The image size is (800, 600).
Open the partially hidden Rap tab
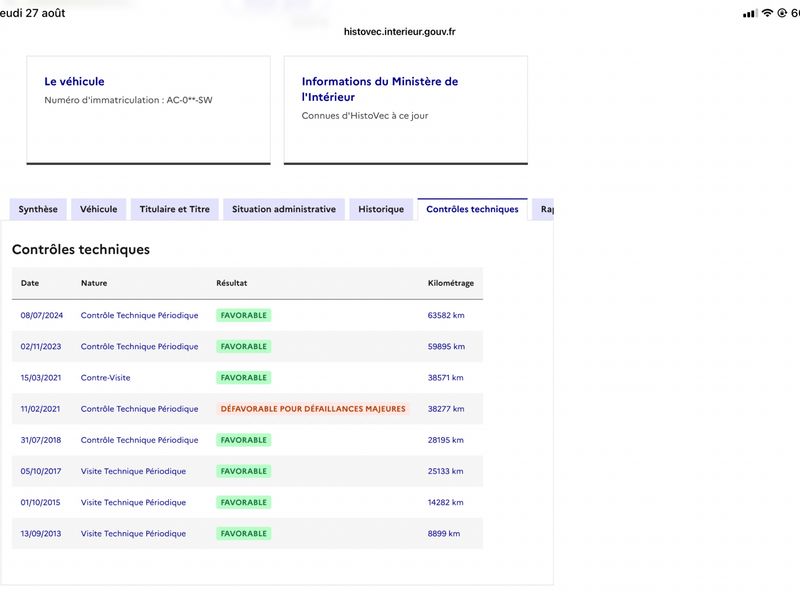[x=544, y=209]
